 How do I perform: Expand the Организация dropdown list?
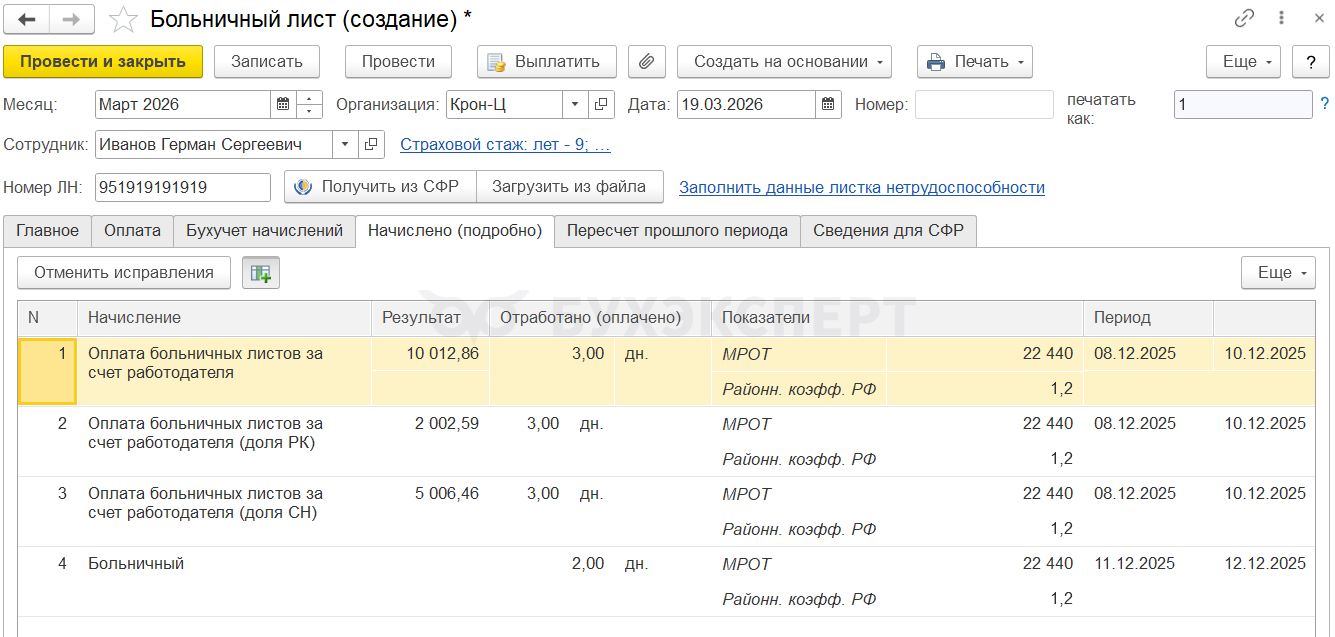click(x=575, y=104)
